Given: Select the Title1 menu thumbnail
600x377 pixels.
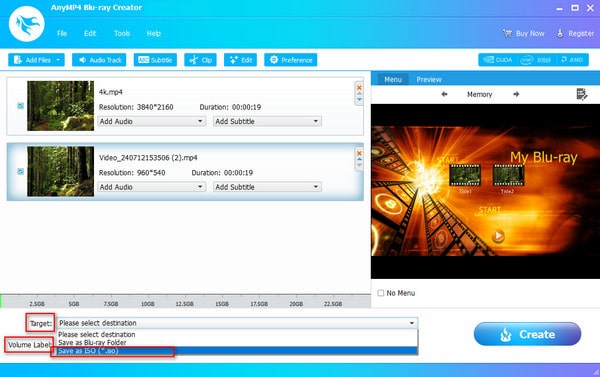Looking at the screenshot, I should pos(465,176).
